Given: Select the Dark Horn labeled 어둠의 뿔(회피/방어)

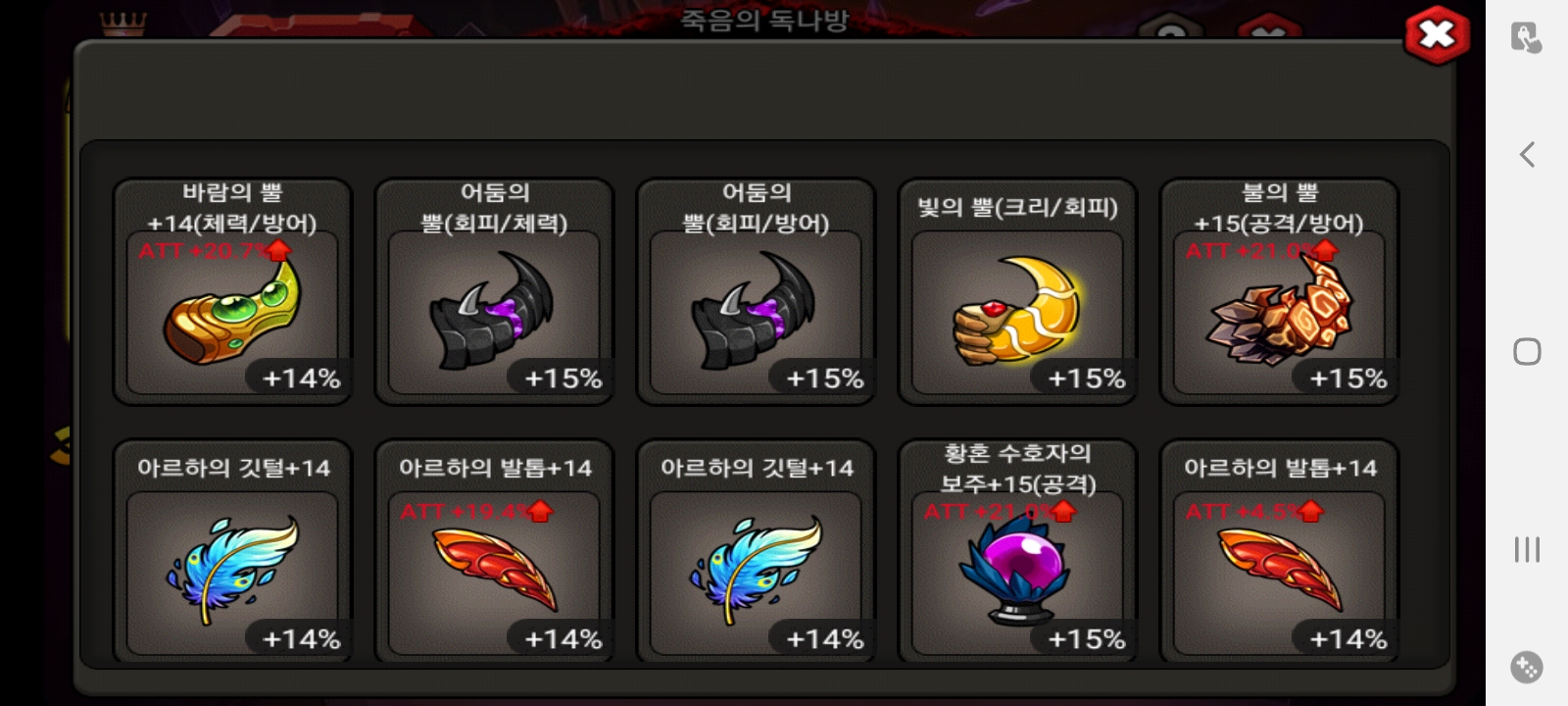Looking at the screenshot, I should (x=756, y=291).
